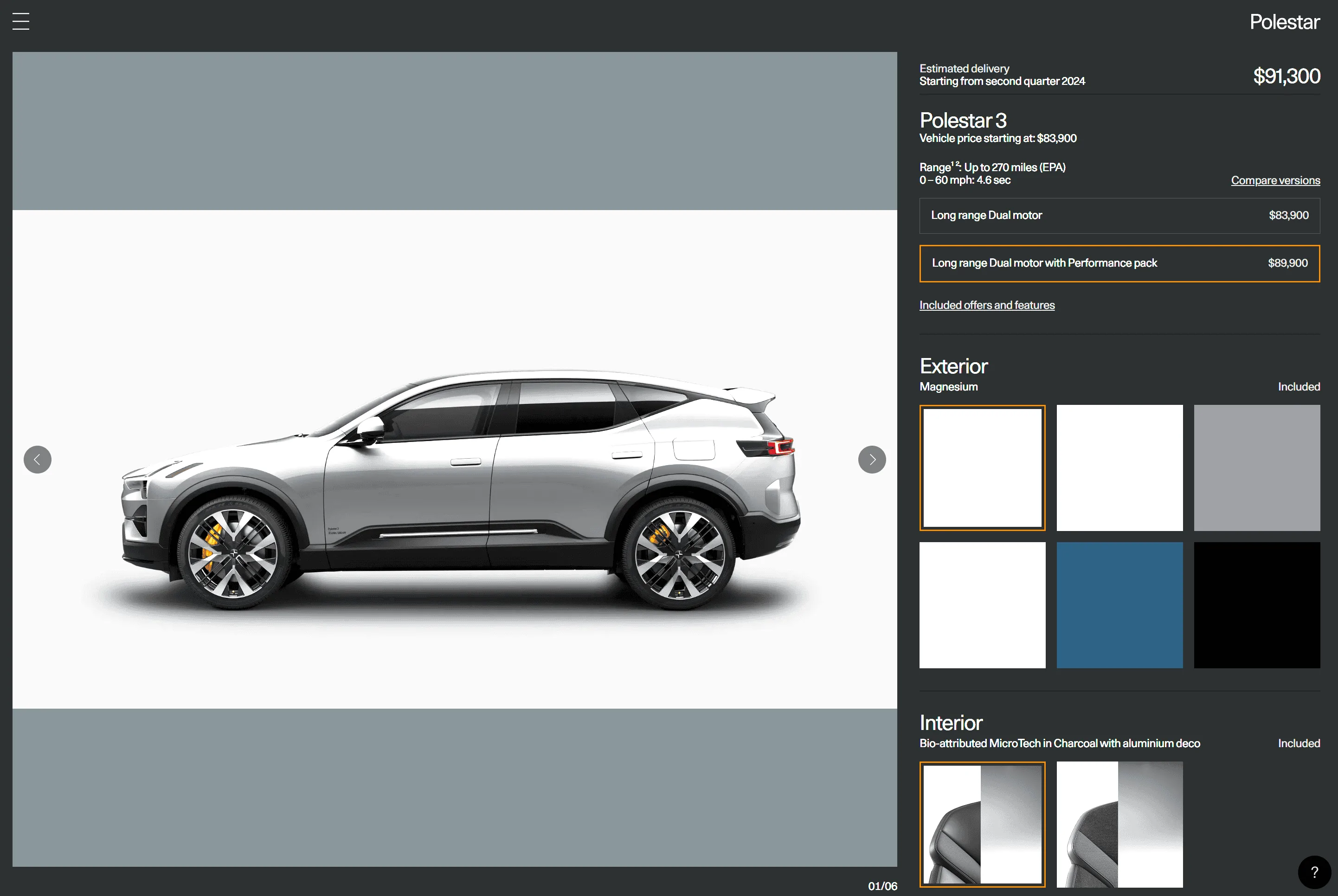Choose the white swatch in second row
This screenshot has width=1338, height=896.
pyautogui.click(x=982, y=605)
